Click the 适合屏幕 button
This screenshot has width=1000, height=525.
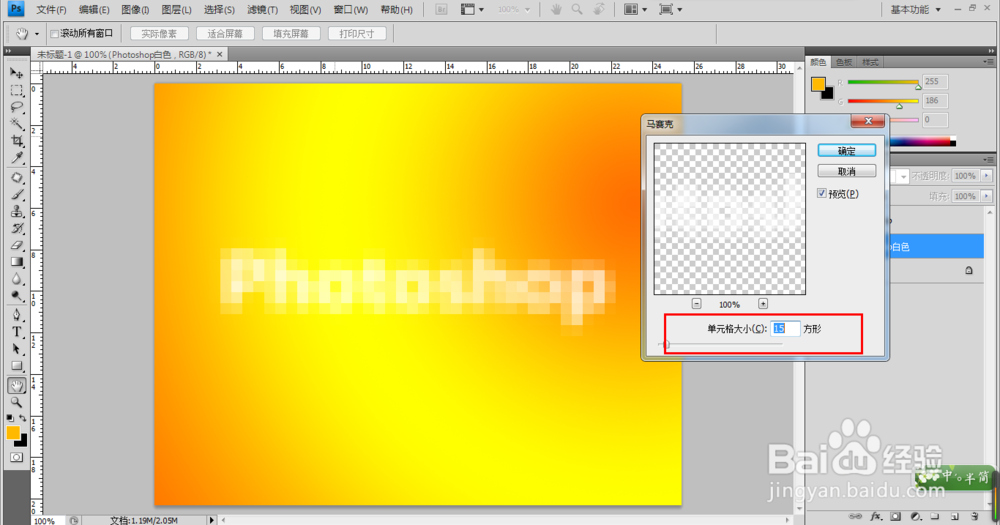(x=225, y=34)
